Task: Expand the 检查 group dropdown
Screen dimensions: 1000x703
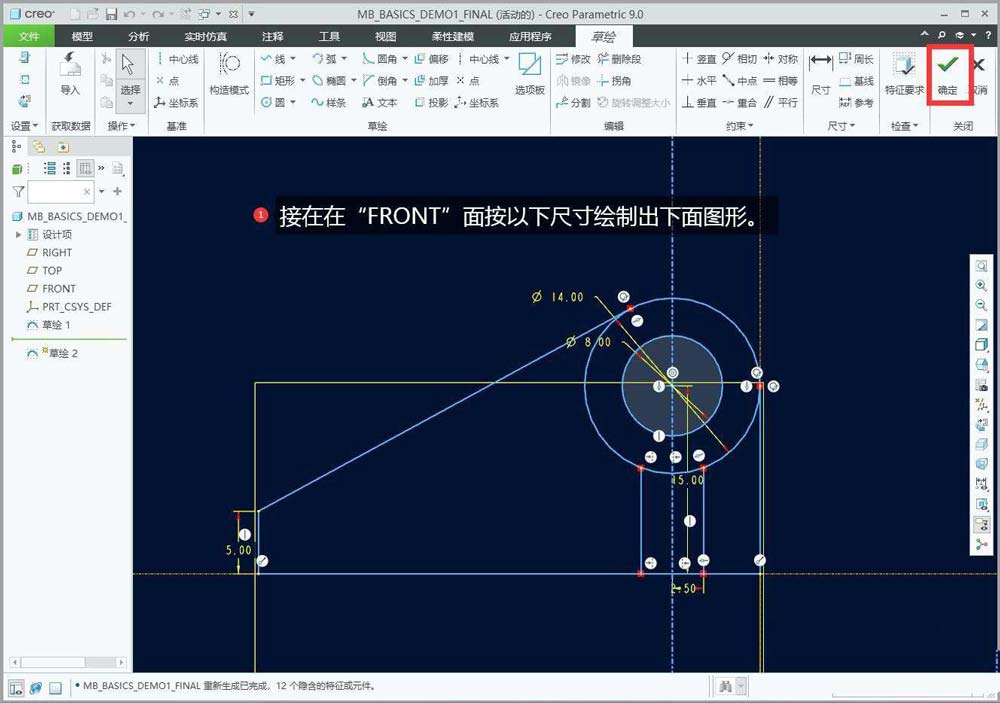Action: pos(904,126)
